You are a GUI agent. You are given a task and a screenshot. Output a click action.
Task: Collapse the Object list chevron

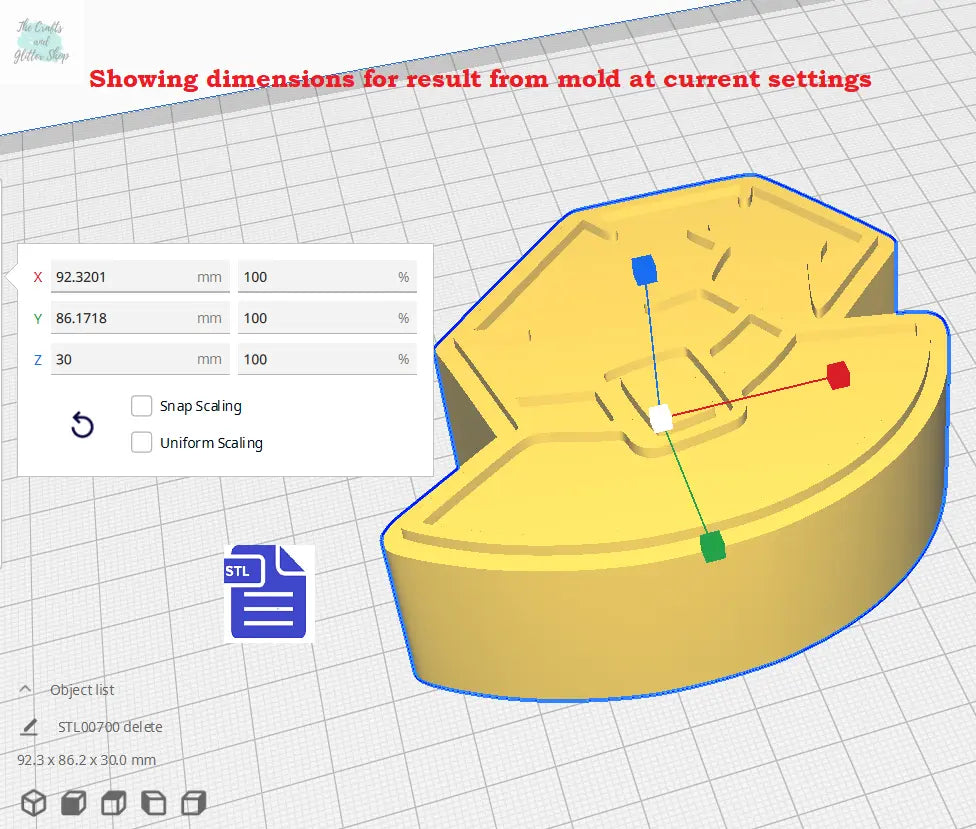[x=26, y=690]
